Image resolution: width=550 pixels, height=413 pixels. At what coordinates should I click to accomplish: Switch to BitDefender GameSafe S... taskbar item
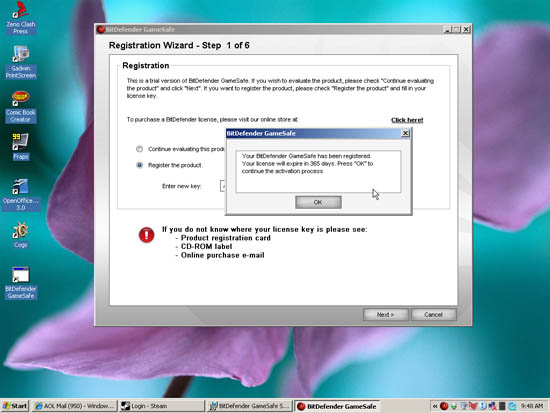(x=249, y=406)
